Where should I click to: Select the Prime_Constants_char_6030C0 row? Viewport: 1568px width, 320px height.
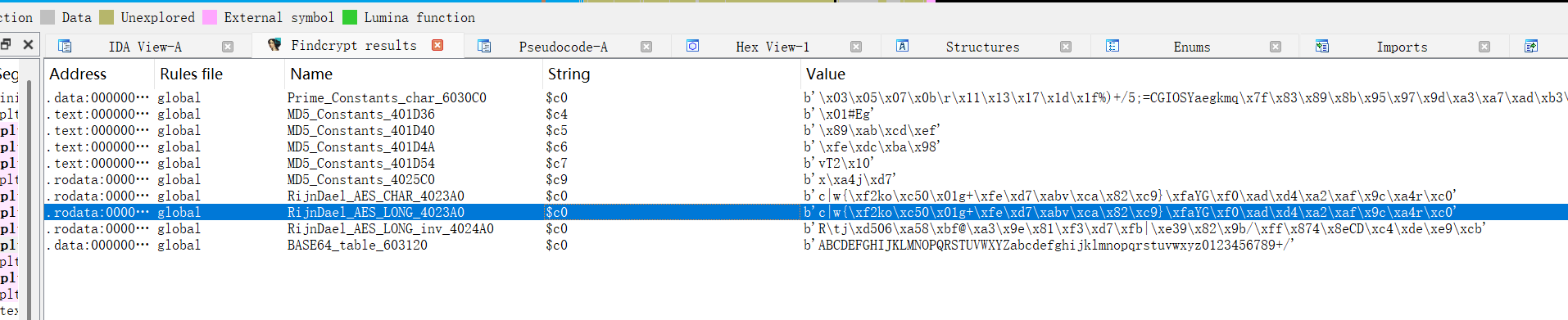tap(806, 97)
